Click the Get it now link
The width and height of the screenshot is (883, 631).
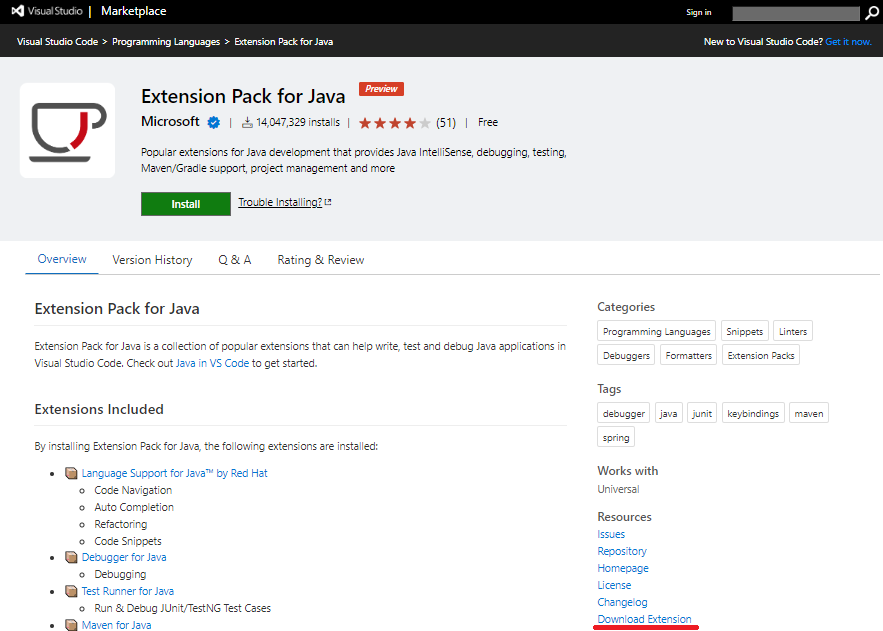point(848,42)
